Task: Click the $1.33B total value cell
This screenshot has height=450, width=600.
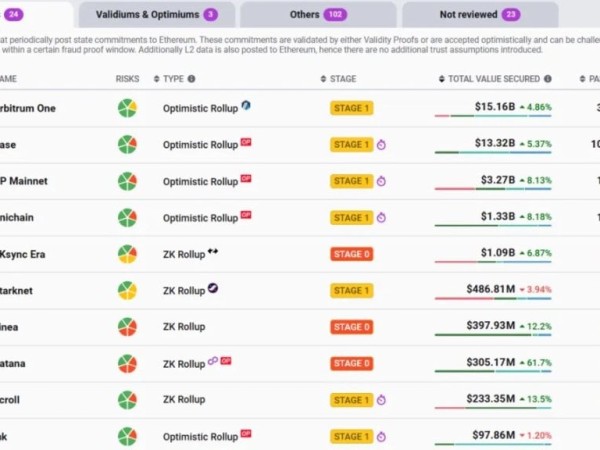Action: tap(498, 216)
